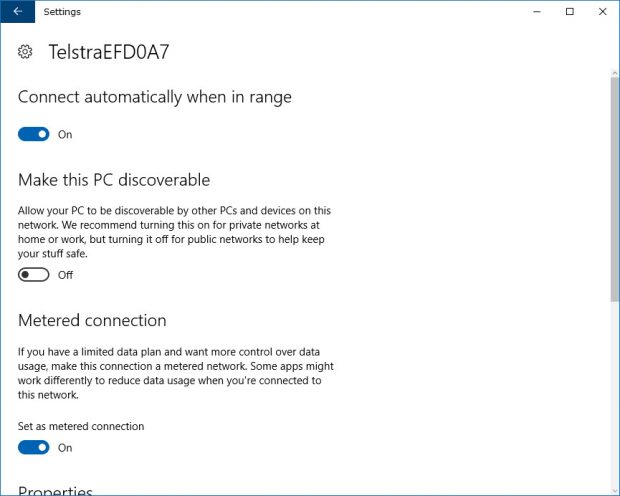Enable Make this PC discoverable switch

[34, 275]
